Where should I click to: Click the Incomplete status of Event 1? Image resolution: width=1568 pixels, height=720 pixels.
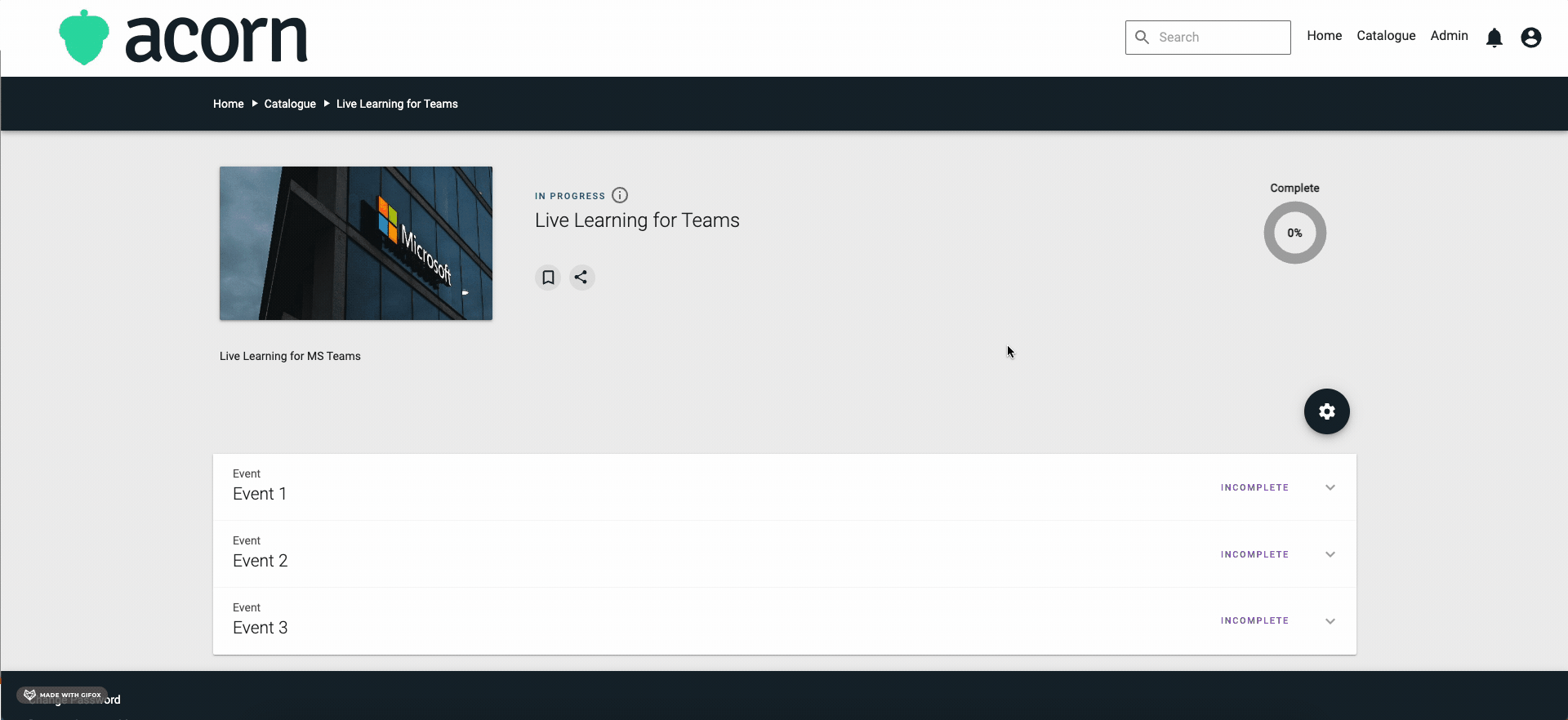[x=1255, y=487]
